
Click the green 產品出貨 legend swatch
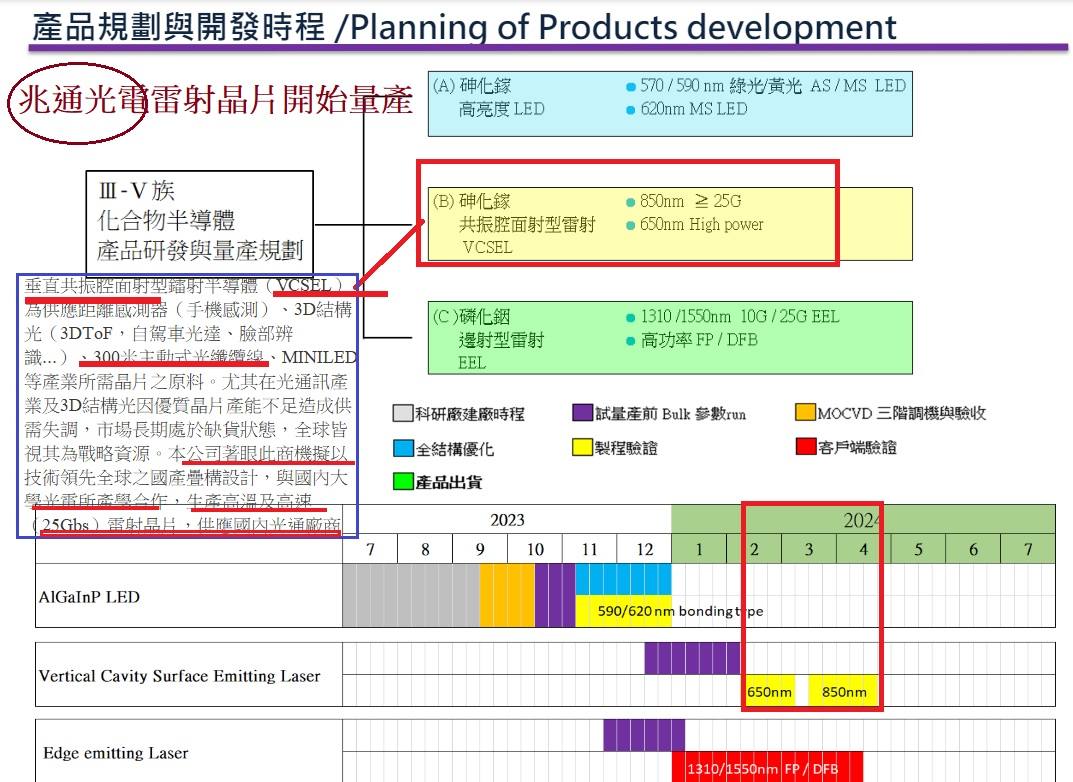(x=404, y=482)
